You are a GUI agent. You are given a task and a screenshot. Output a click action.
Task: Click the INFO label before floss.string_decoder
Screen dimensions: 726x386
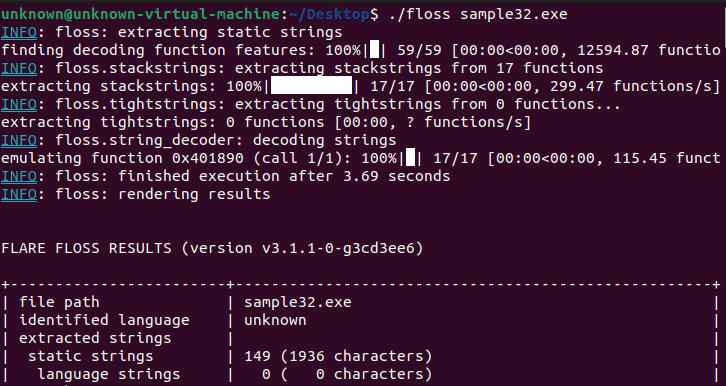pyautogui.click(x=19, y=140)
